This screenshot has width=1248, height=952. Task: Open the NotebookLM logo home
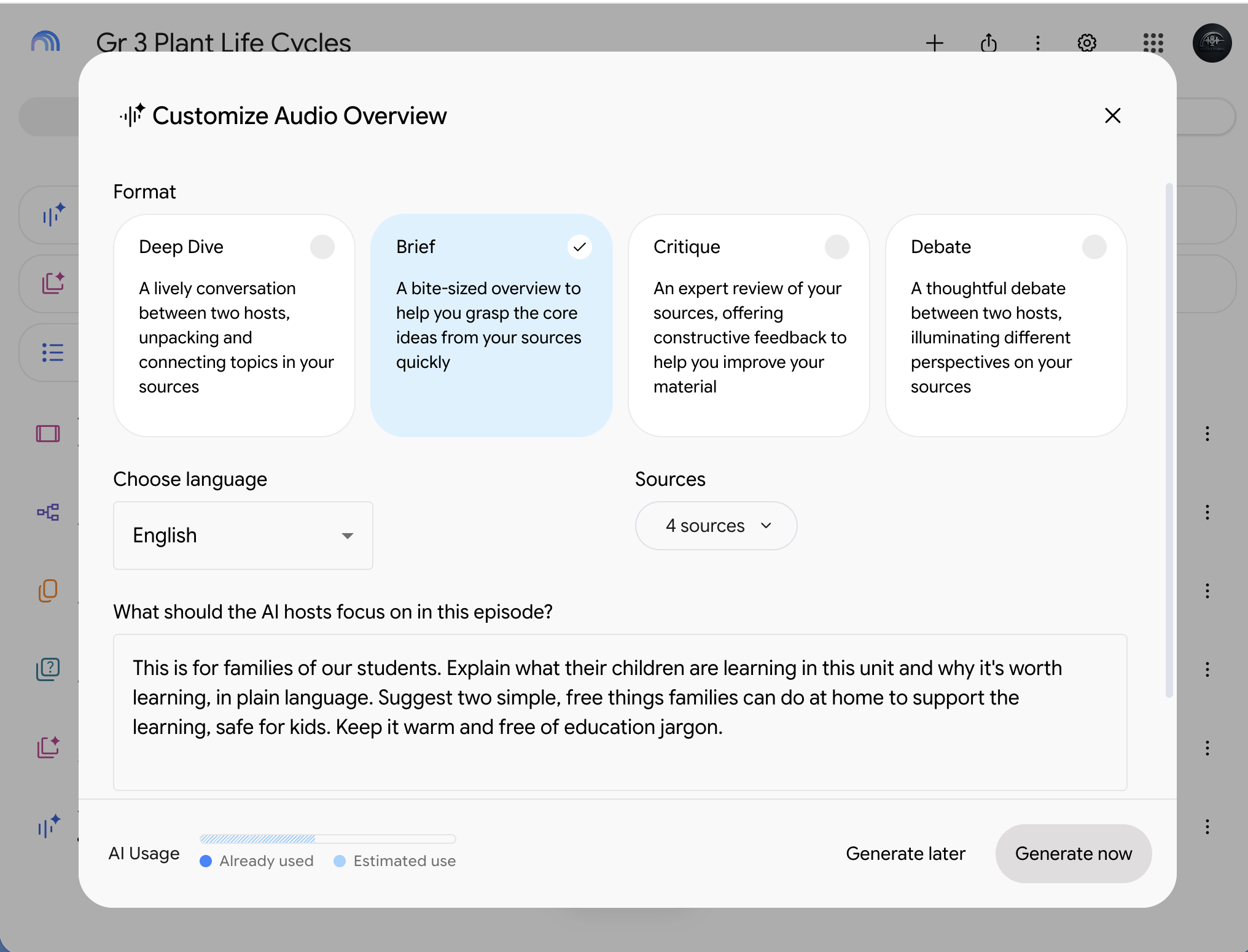point(45,42)
